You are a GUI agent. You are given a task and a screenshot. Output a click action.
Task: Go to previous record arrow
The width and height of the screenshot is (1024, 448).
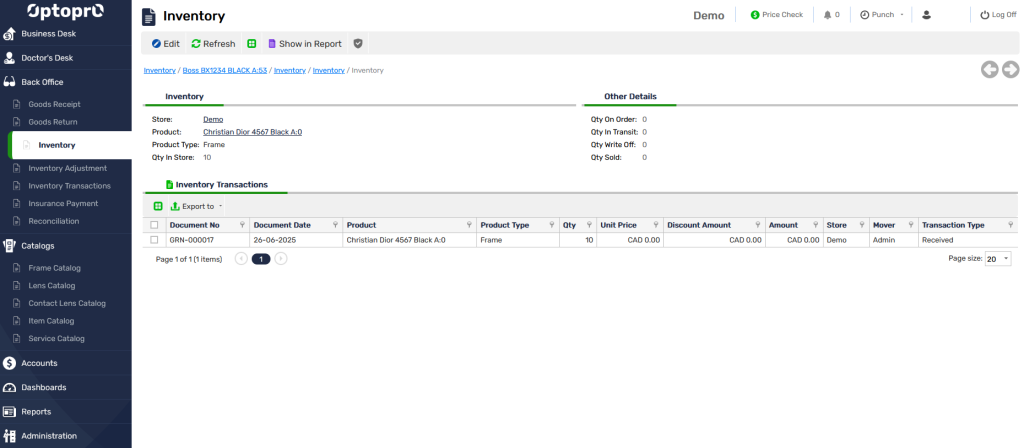[989, 69]
